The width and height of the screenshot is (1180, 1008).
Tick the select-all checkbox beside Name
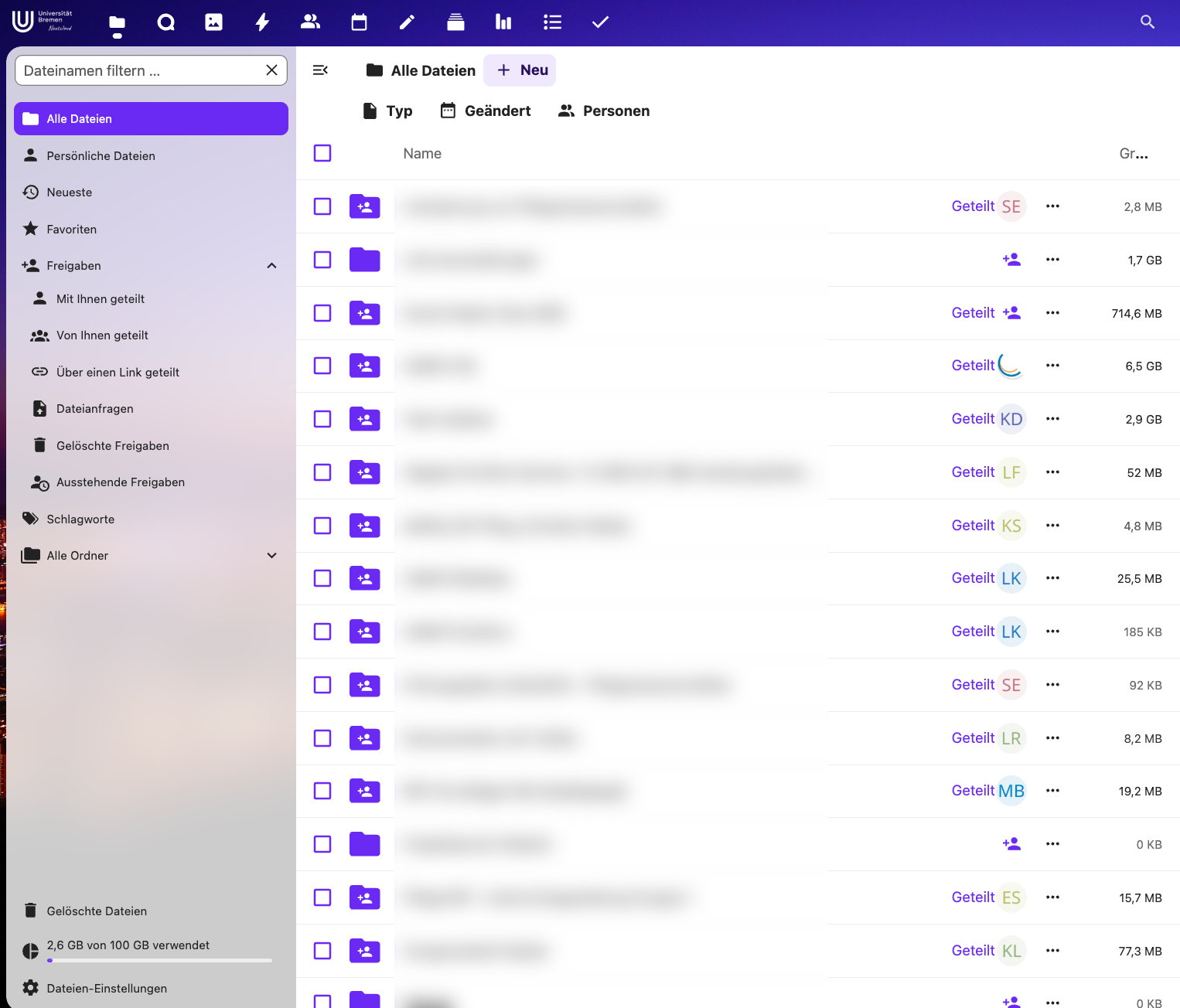322,153
